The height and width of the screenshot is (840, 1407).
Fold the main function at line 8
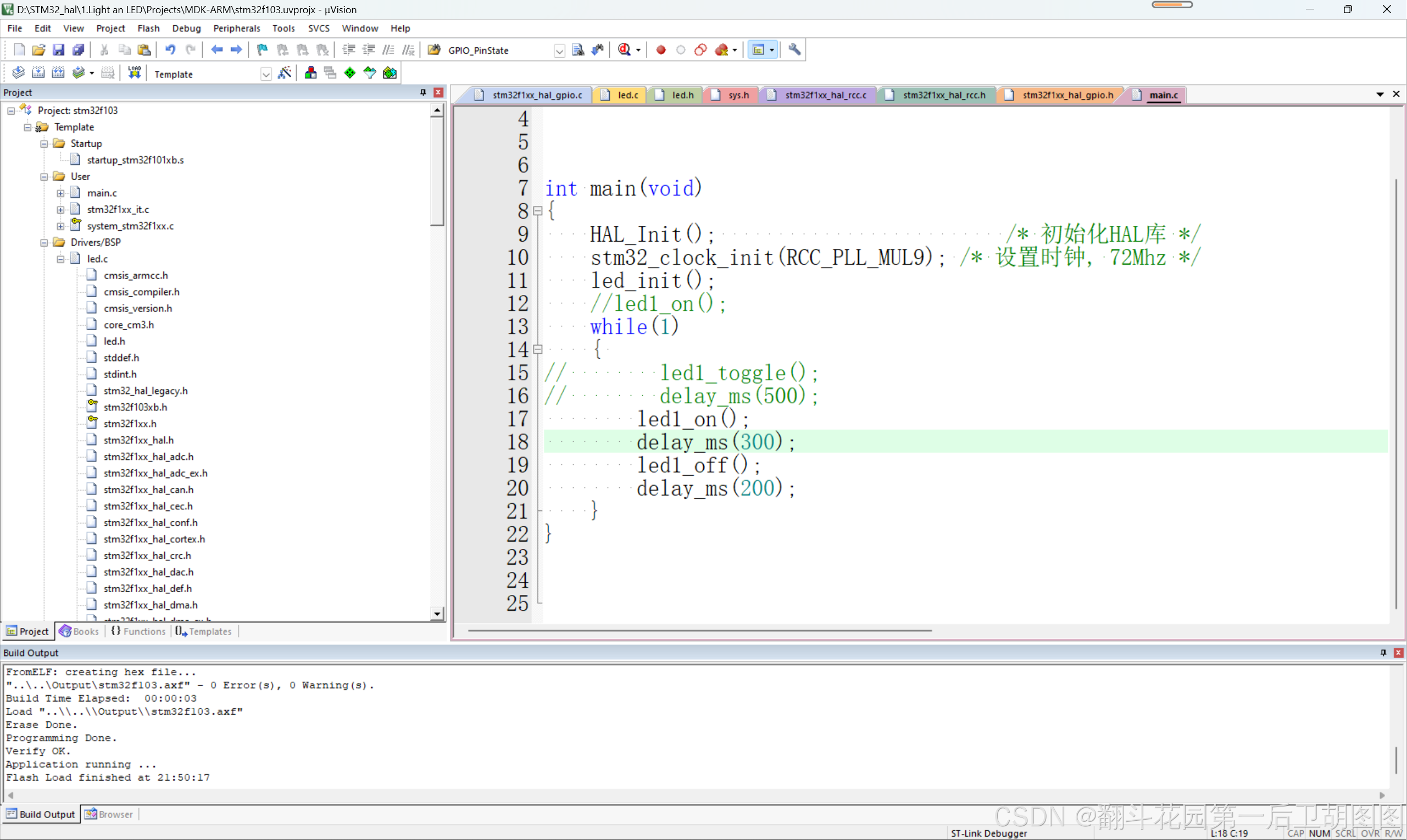tap(538, 211)
